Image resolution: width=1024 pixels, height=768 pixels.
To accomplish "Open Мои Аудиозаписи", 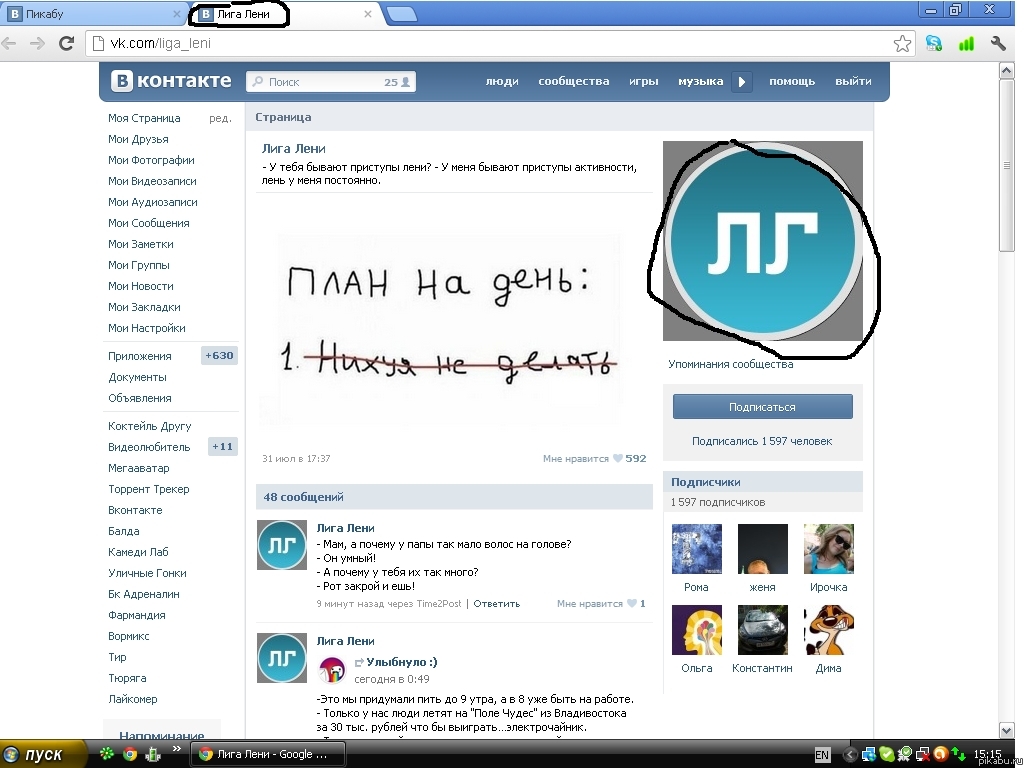I will pos(153,202).
